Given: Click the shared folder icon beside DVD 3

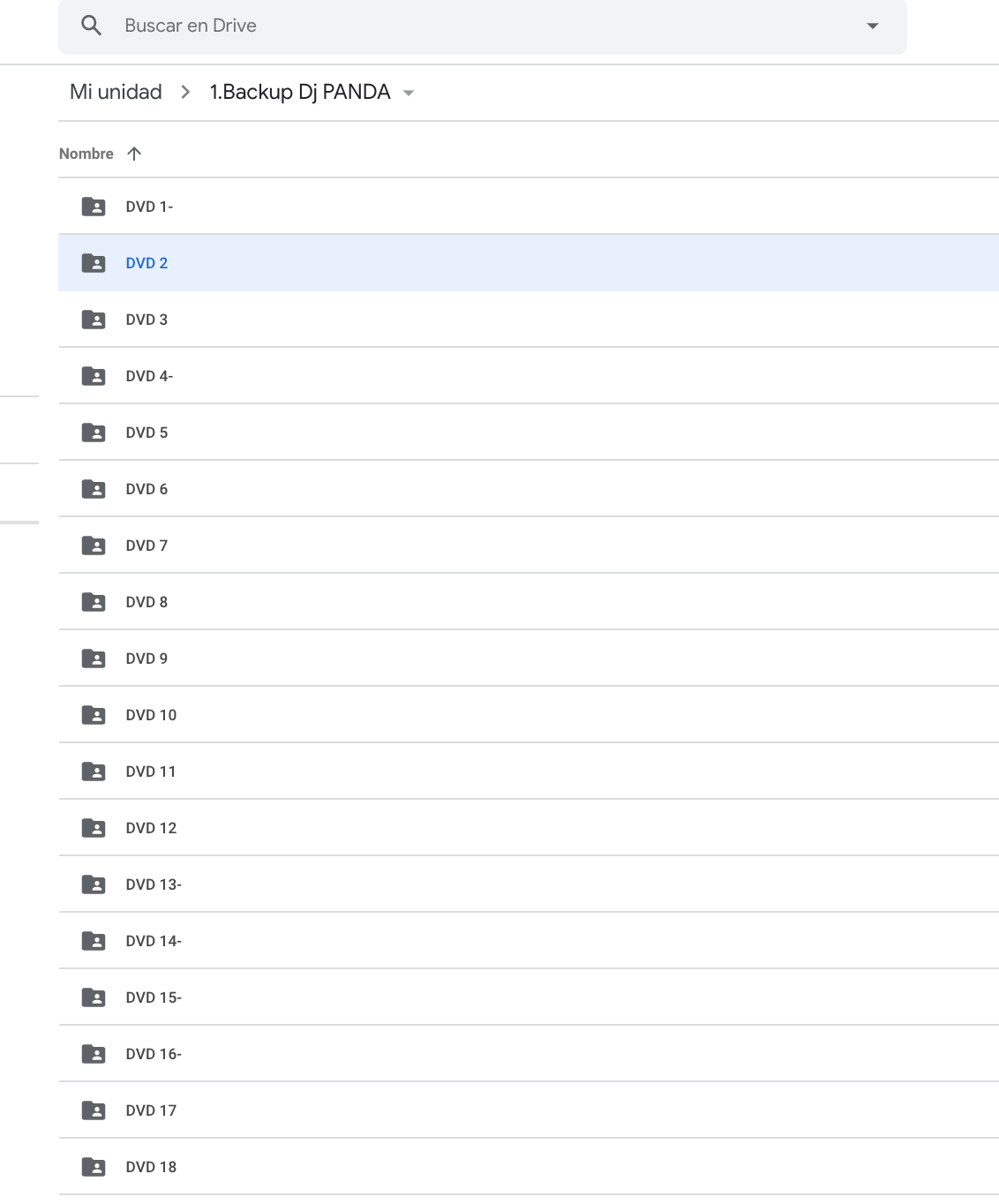Looking at the screenshot, I should (93, 319).
